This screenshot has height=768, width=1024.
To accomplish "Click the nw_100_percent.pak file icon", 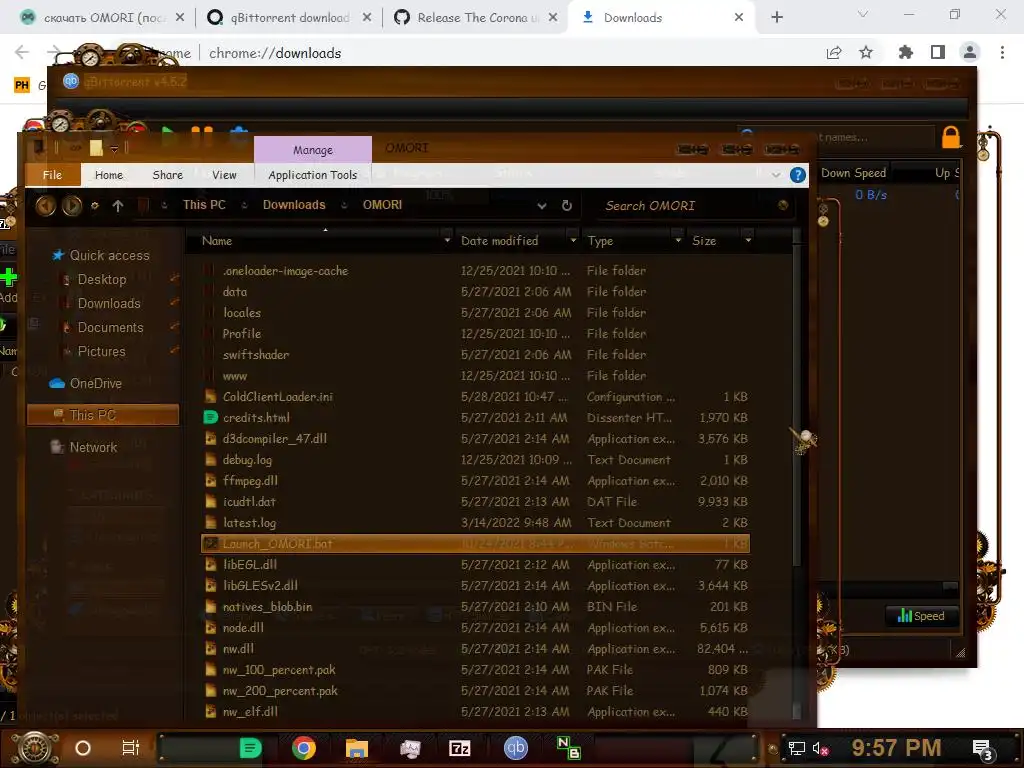I will point(210,669).
